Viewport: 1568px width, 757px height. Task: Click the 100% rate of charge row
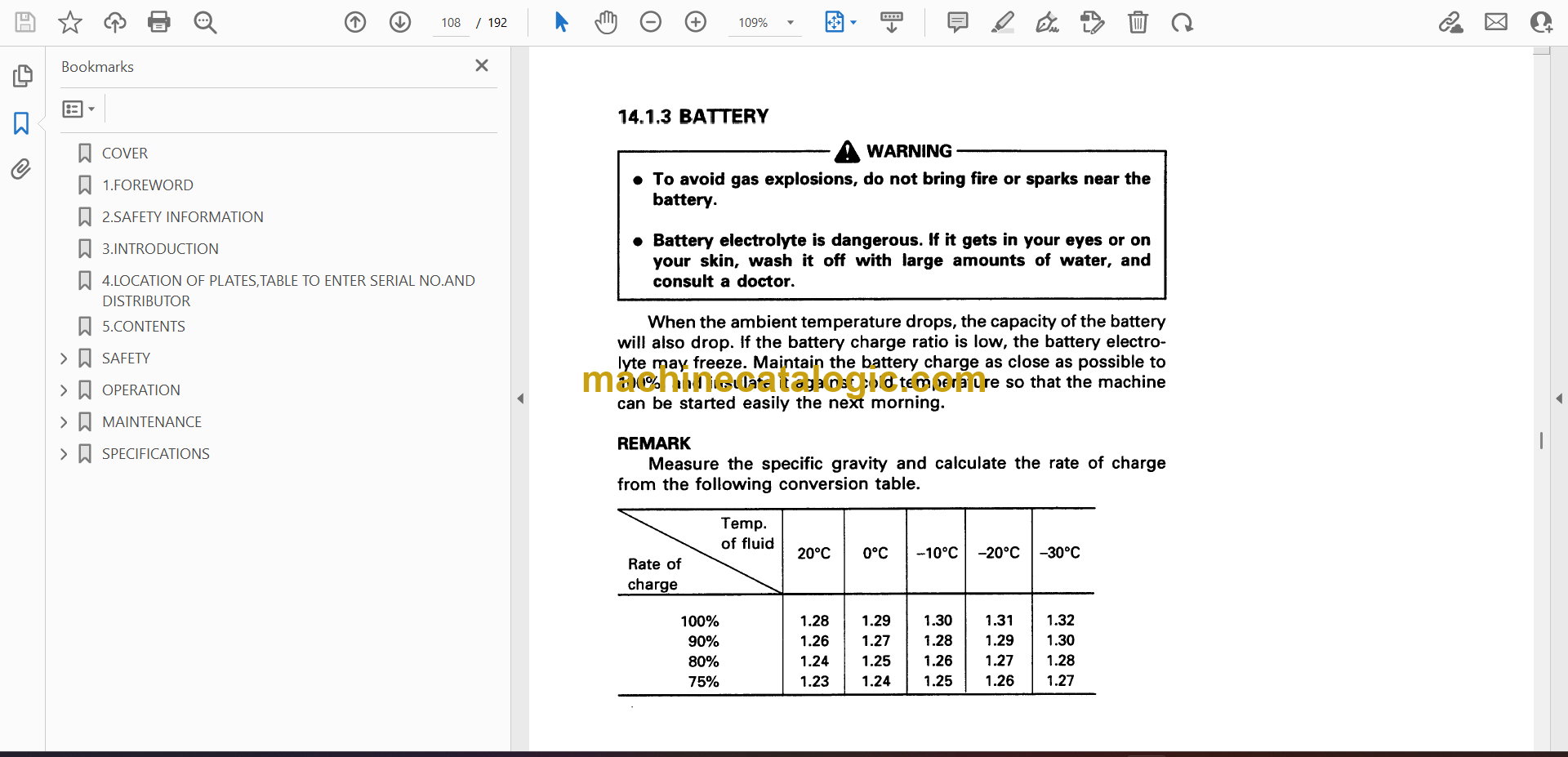coord(700,621)
